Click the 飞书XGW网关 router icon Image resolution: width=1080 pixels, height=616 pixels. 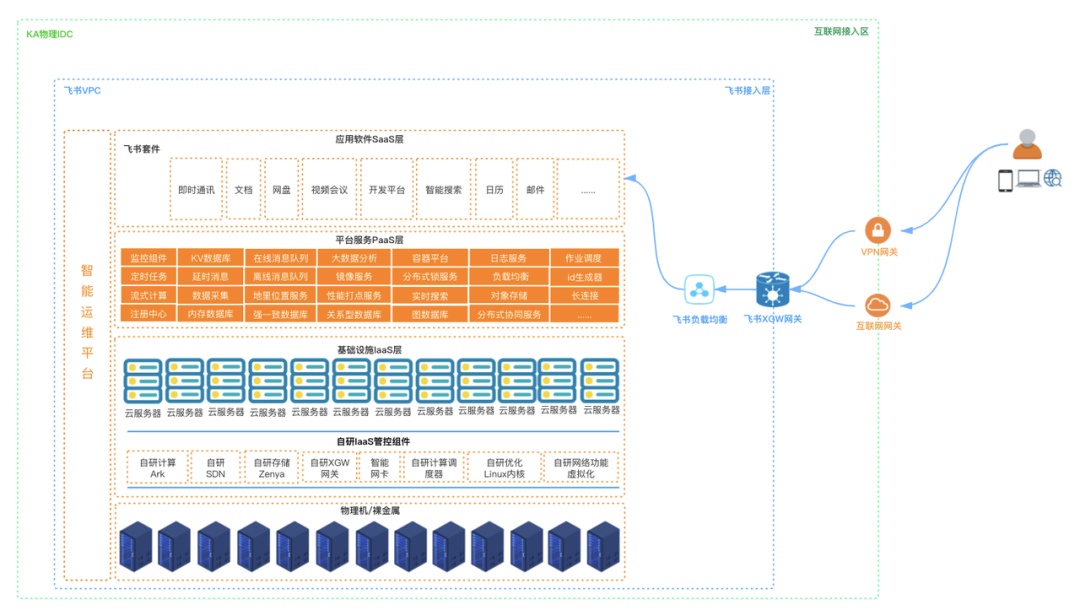pos(772,290)
